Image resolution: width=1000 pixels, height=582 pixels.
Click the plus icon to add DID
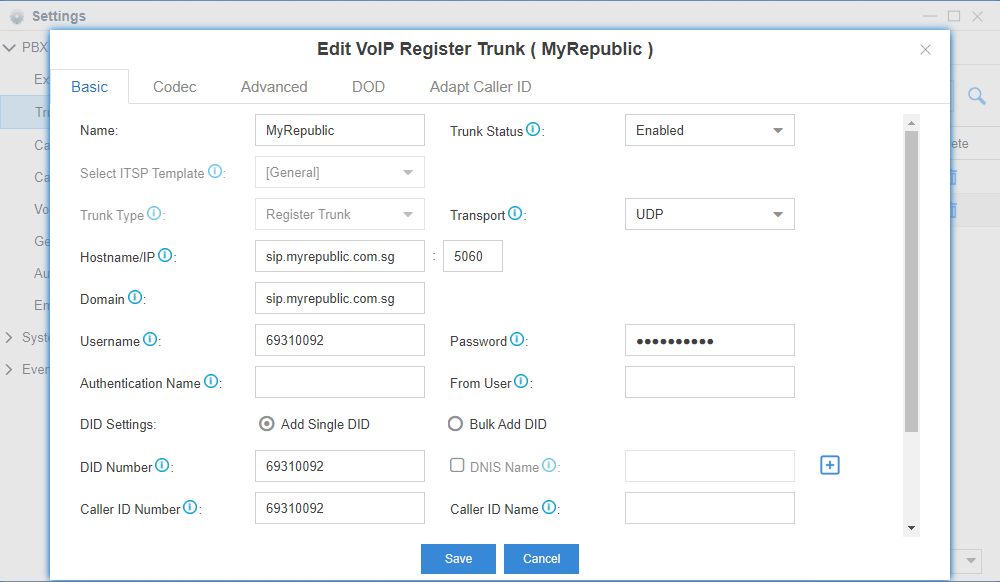[829, 465]
